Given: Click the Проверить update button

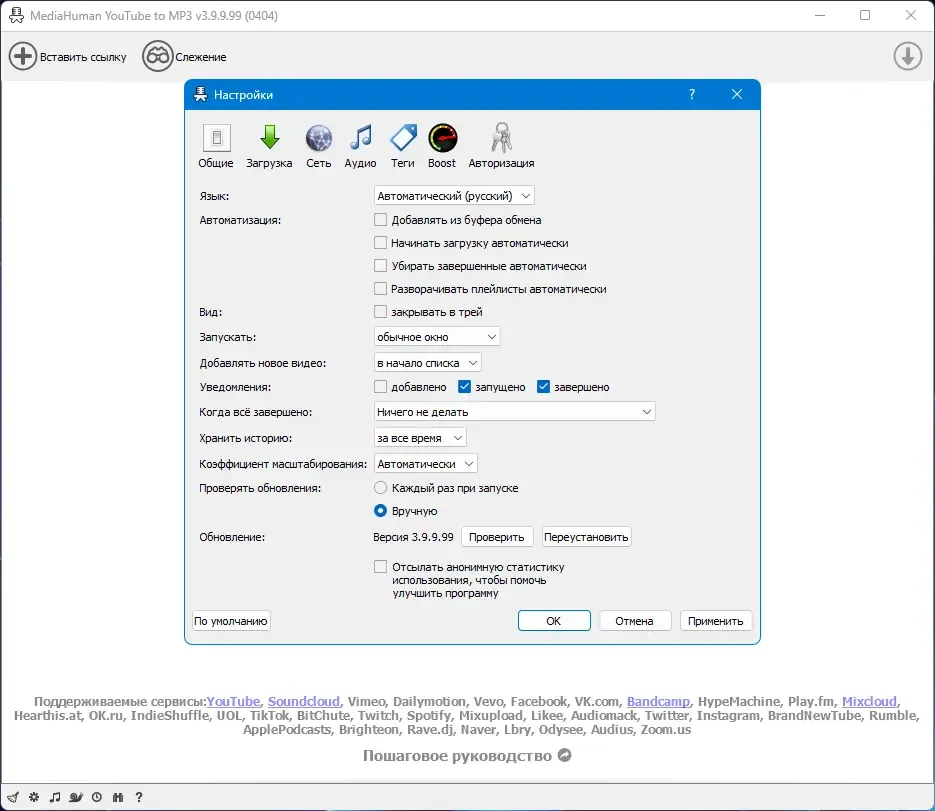Looking at the screenshot, I should pos(497,537).
